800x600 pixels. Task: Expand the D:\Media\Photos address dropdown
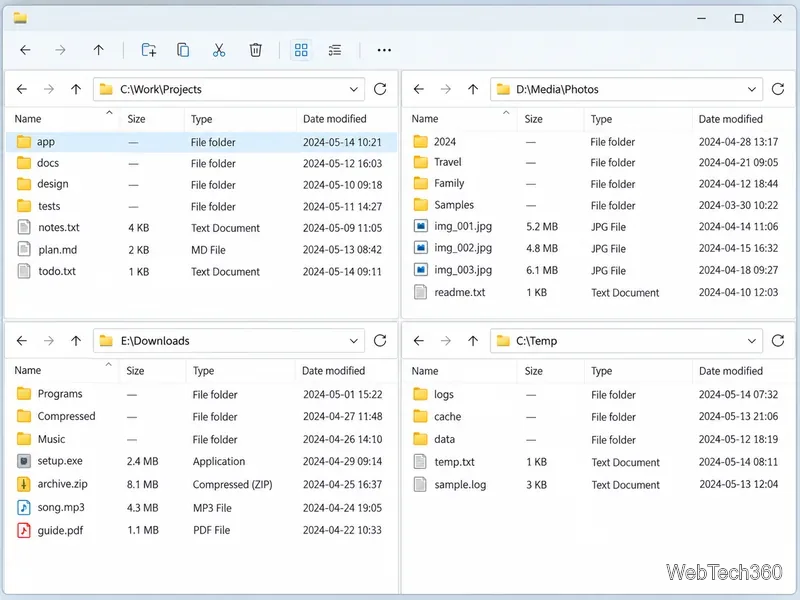(752, 89)
